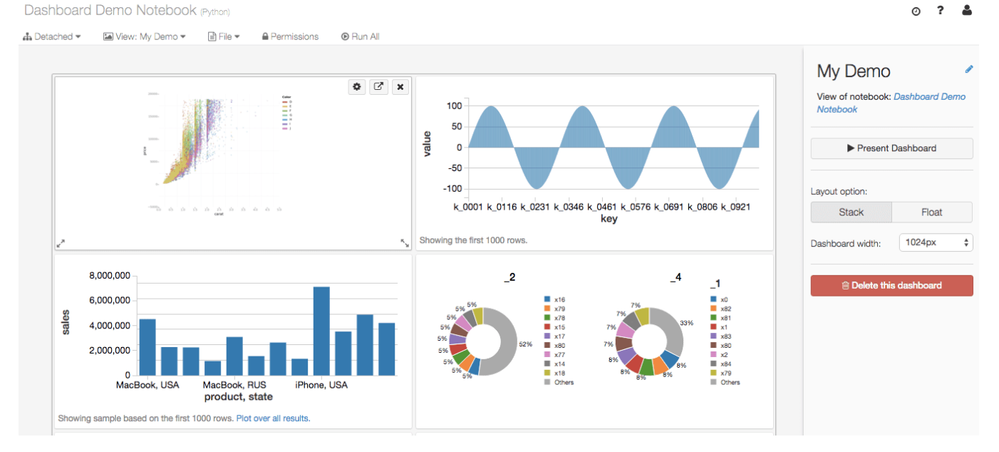The height and width of the screenshot is (452, 999).
Task: Click the clock icon in top-right header
Action: click(916, 11)
